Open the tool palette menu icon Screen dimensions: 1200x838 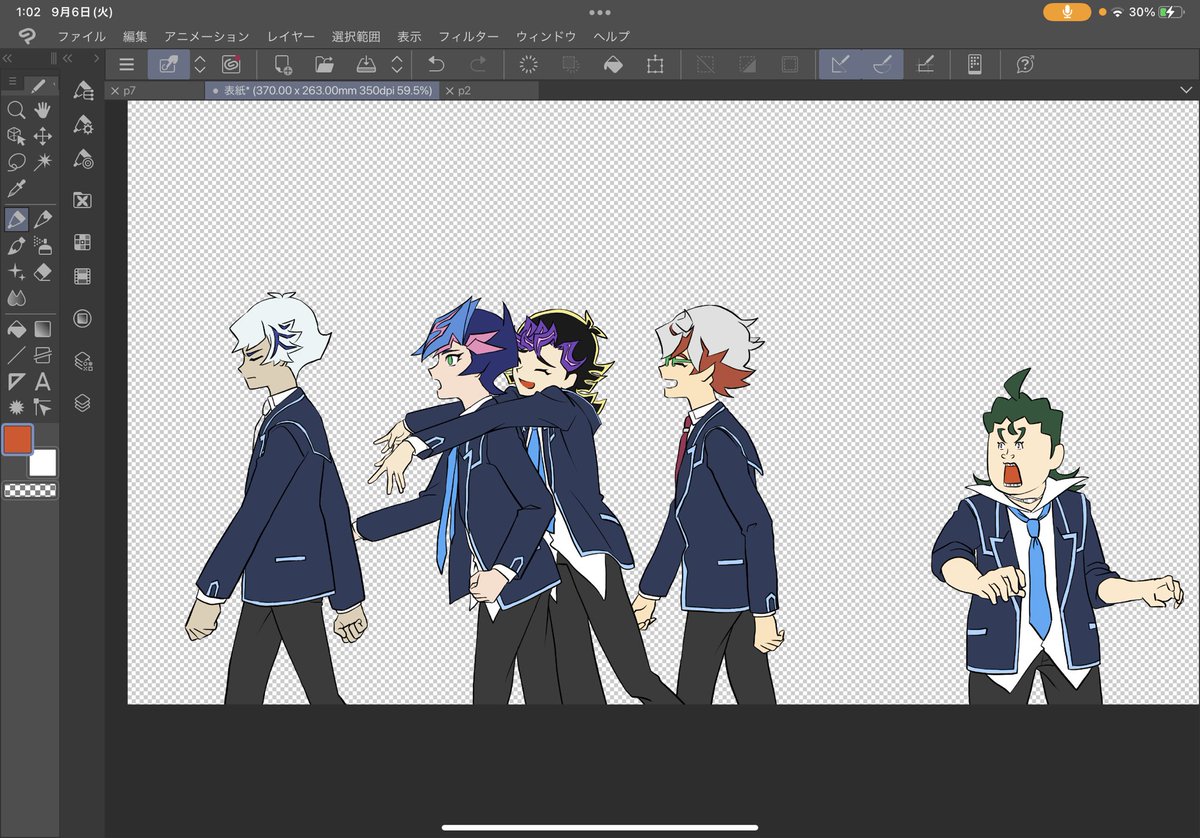click(x=11, y=82)
